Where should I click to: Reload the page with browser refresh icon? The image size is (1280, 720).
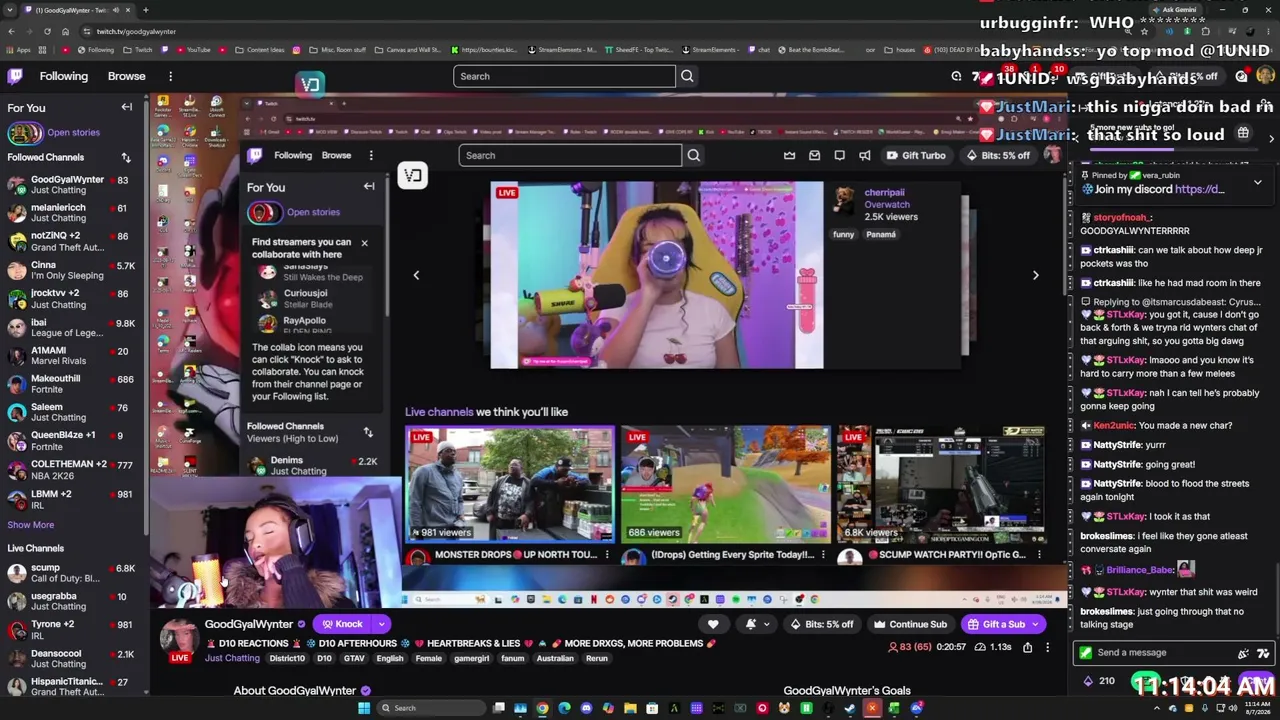46,31
